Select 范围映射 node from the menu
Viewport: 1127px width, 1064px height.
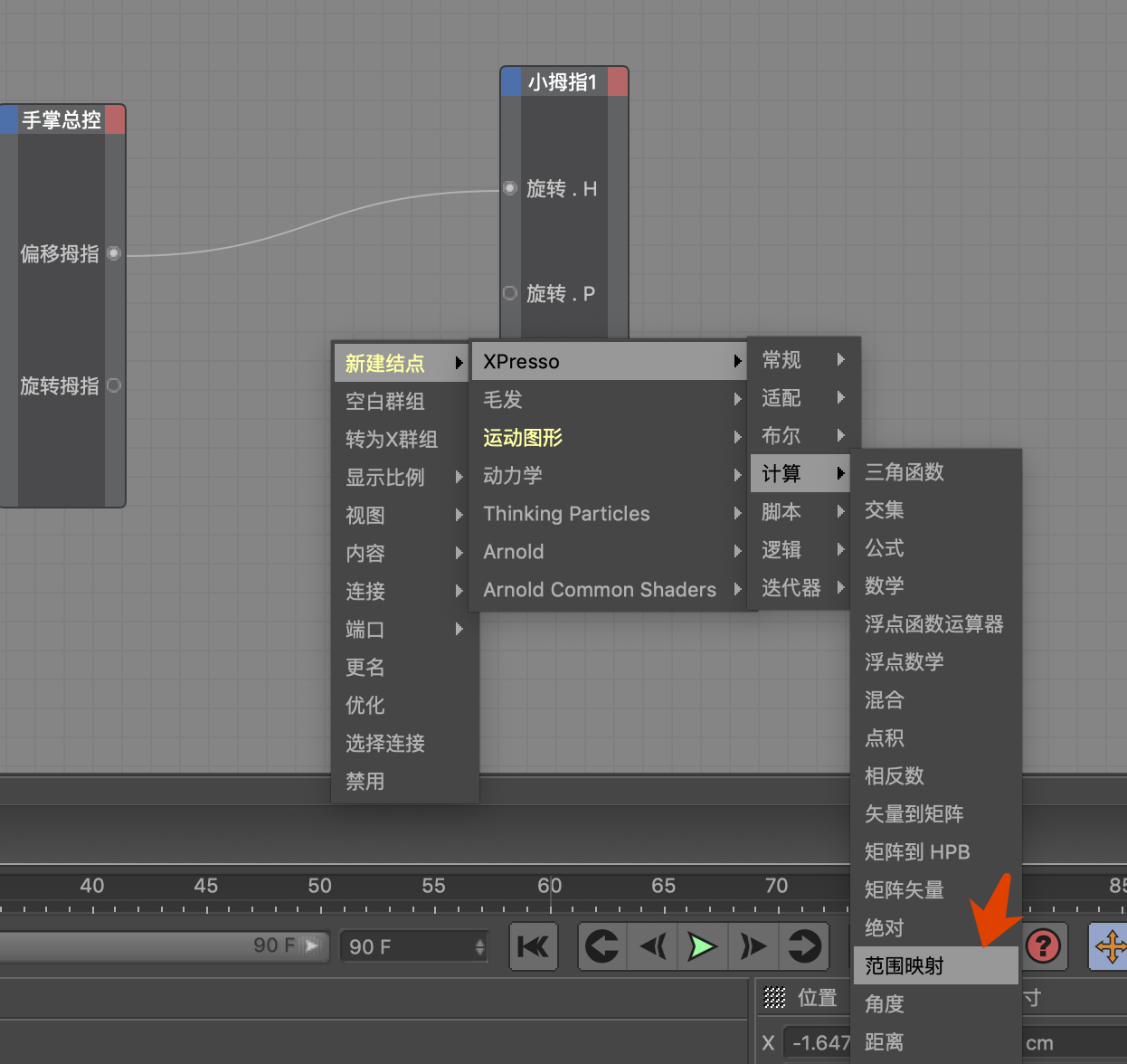[x=936, y=965]
